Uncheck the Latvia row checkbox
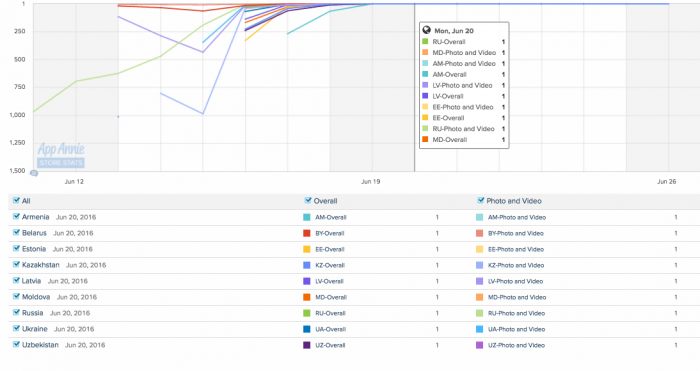The width and height of the screenshot is (700, 371). point(17,280)
